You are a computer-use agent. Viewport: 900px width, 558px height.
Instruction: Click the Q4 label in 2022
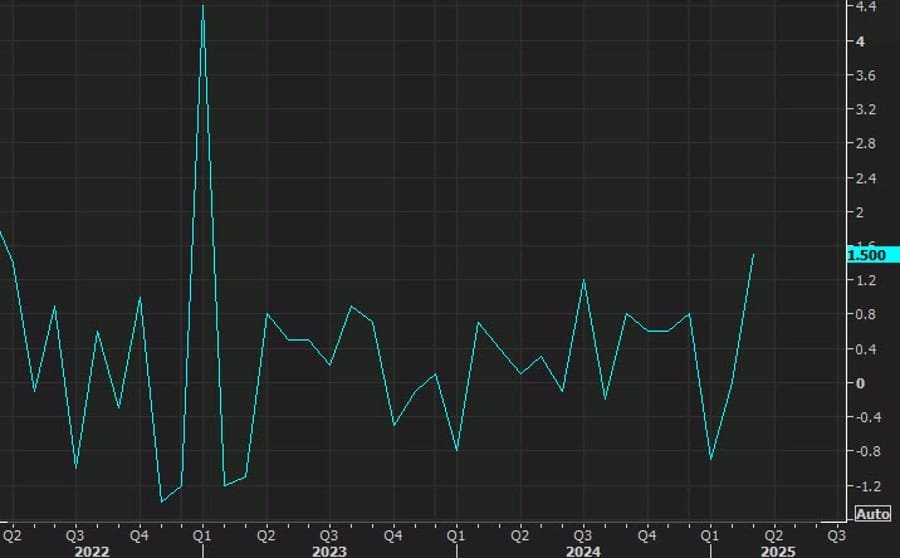pyautogui.click(x=139, y=534)
